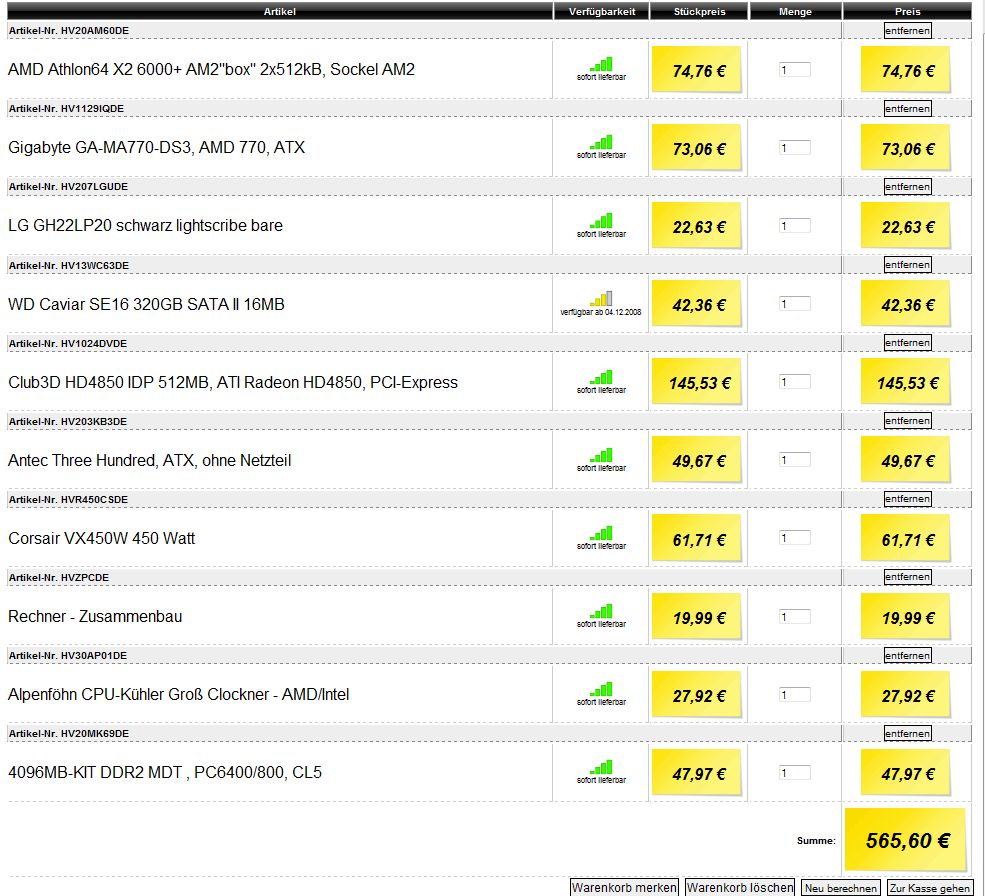Image resolution: width=985 pixels, height=896 pixels.
Task: Click Stückpreis column header
Action: [699, 11]
